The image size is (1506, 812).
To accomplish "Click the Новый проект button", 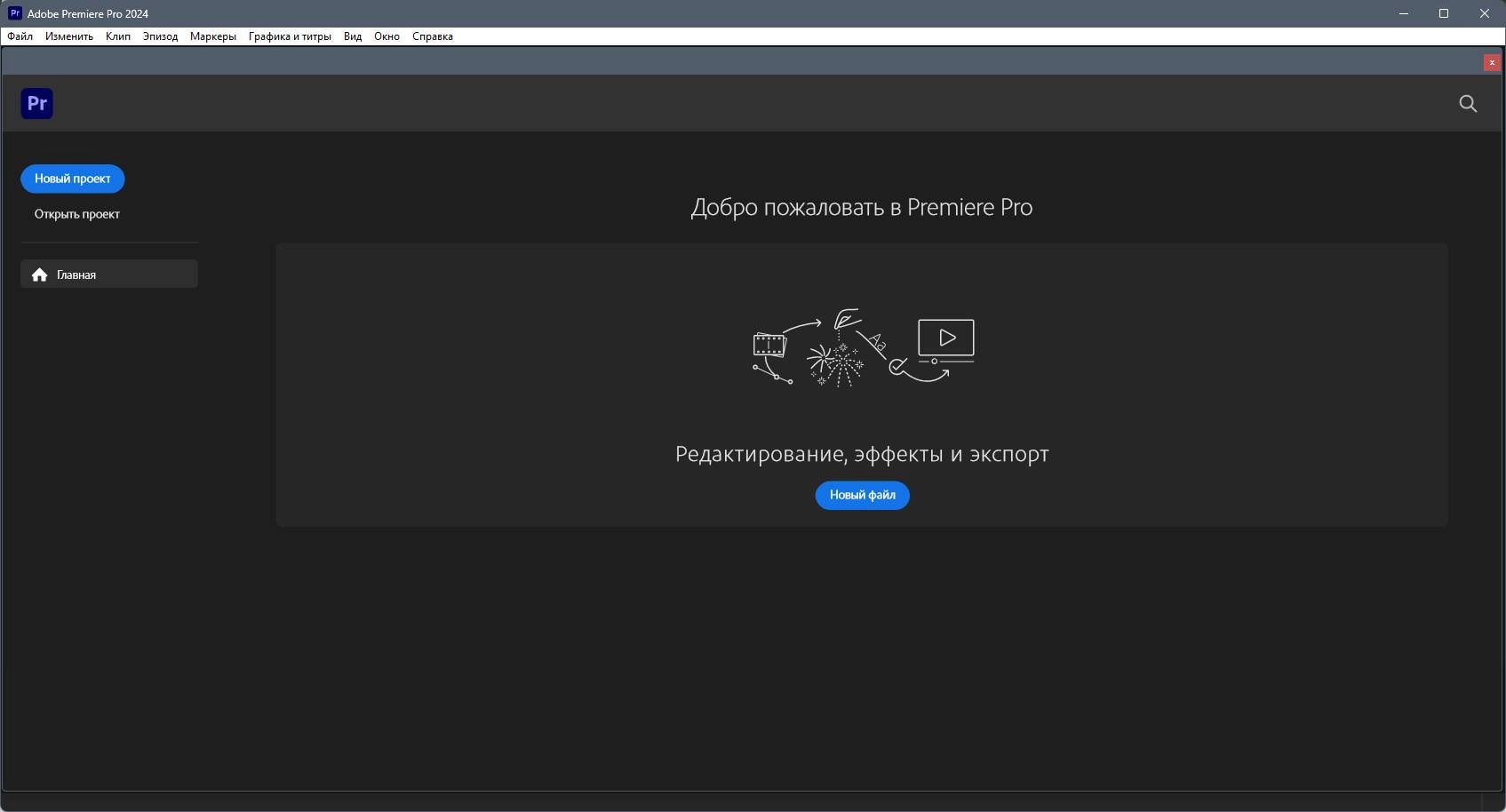I will point(73,179).
